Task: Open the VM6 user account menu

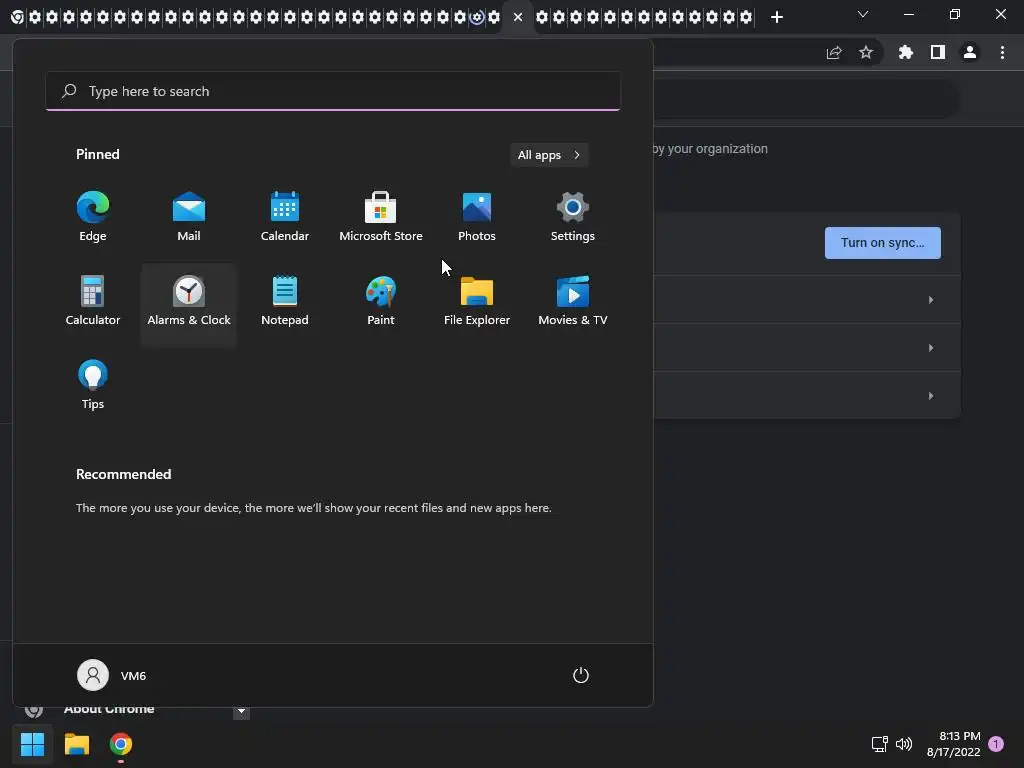Action: click(x=112, y=675)
